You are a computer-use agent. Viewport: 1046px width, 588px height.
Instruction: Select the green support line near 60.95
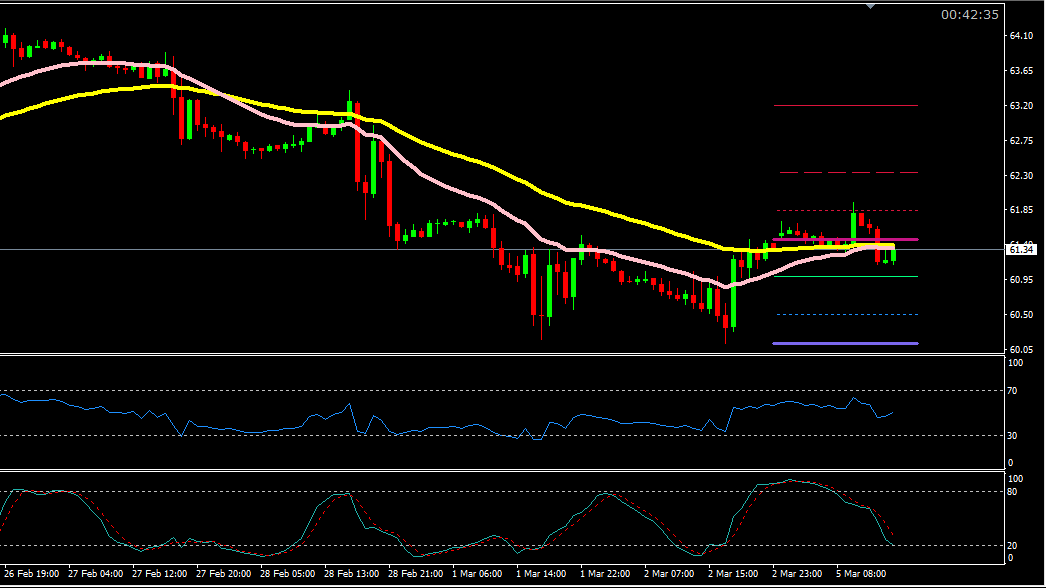(845, 276)
